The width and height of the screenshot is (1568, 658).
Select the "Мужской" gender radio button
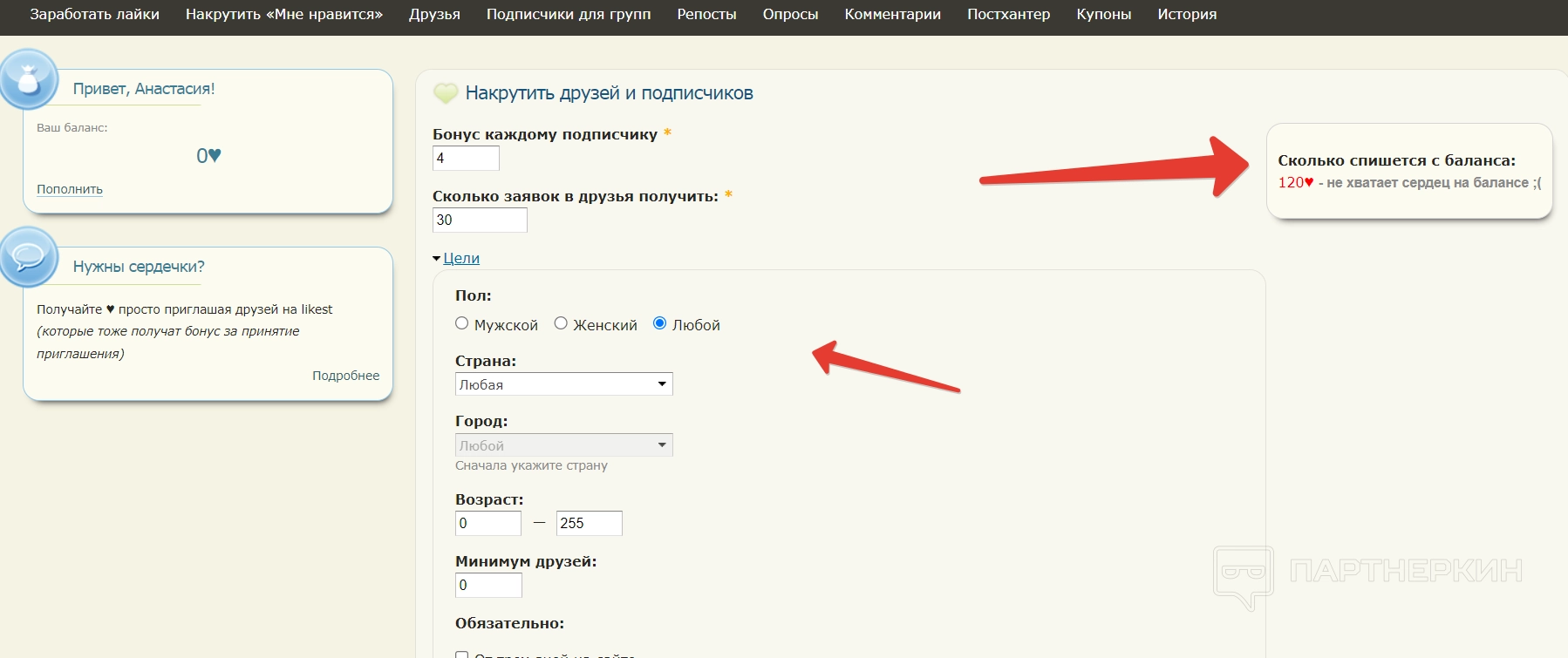click(462, 323)
